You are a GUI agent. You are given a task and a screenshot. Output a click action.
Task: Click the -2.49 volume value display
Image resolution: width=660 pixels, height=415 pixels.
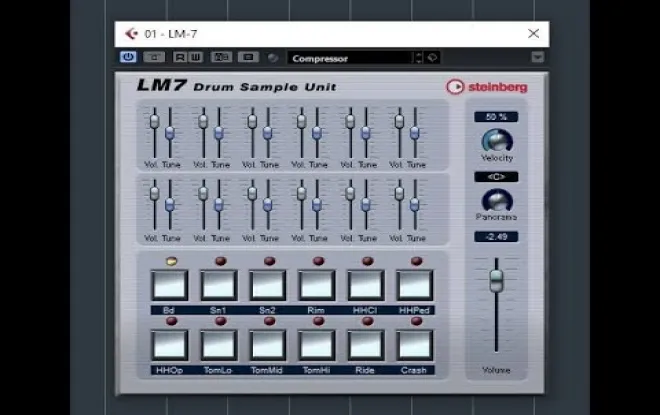coord(496,237)
